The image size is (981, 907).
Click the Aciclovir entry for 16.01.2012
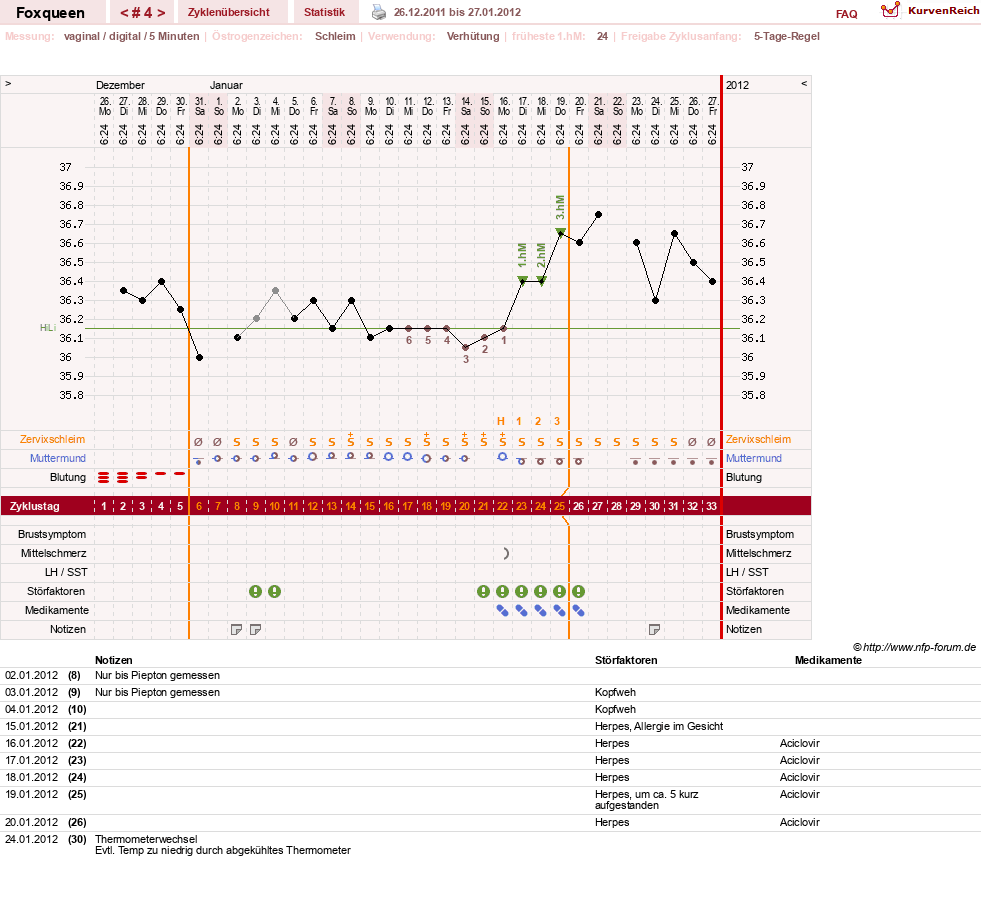click(x=800, y=743)
